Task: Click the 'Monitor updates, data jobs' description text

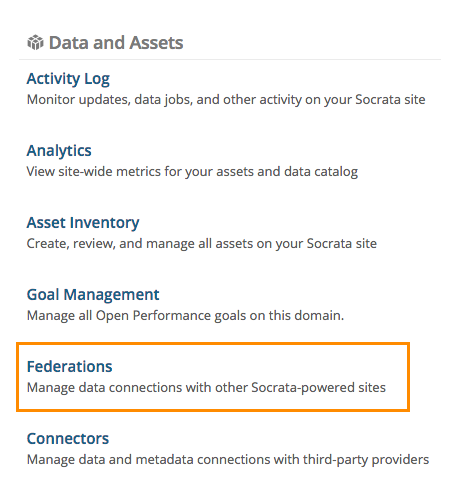Action: [x=226, y=100]
